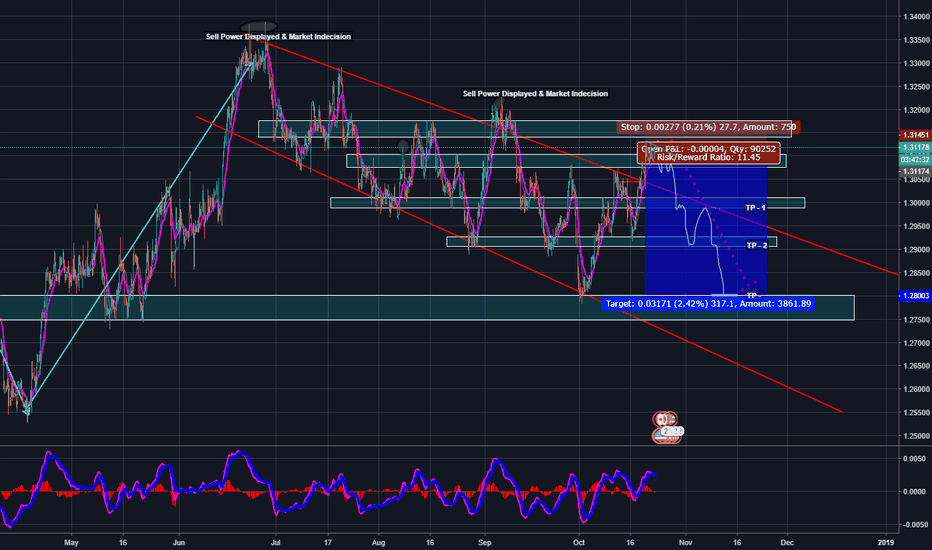Click the red 1.31451 stop price tag
Viewport: 932px width, 550px height.
pyautogui.click(x=915, y=135)
